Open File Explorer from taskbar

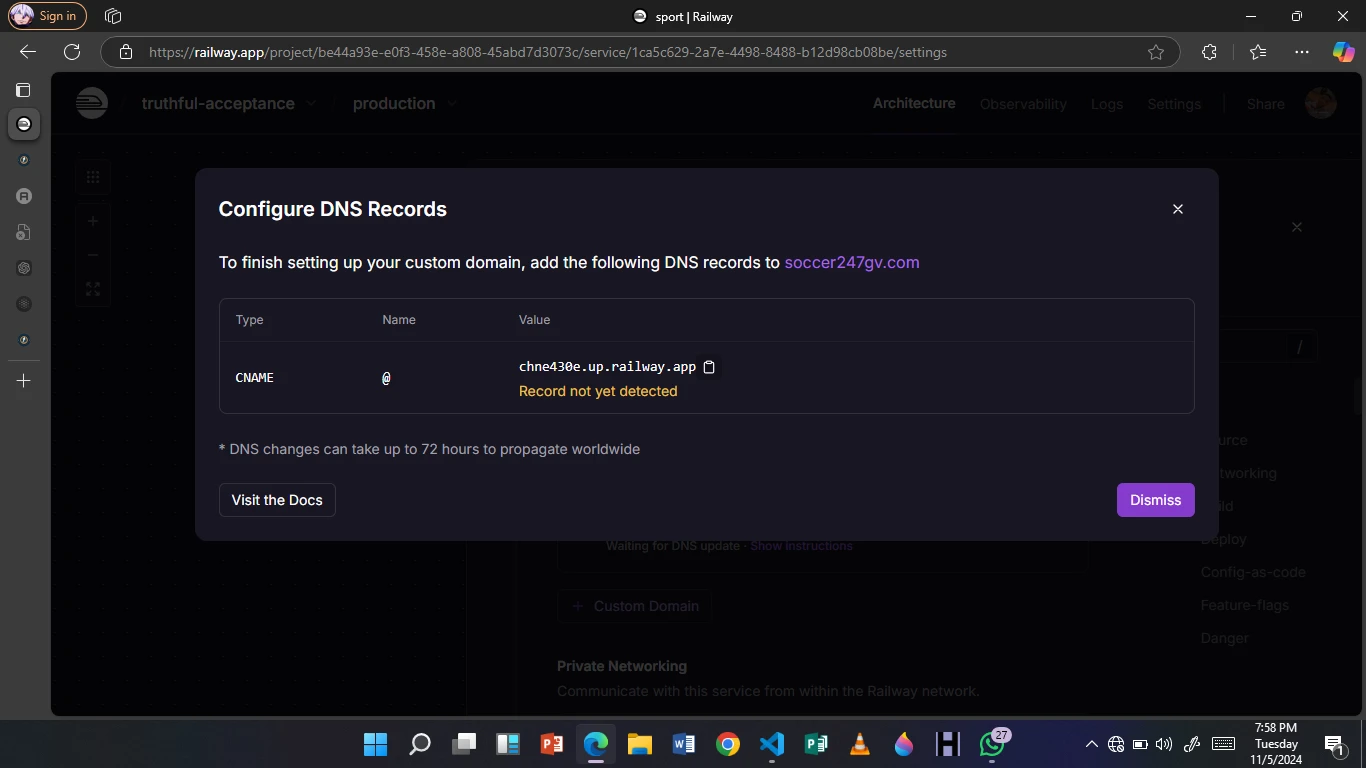[x=640, y=744]
